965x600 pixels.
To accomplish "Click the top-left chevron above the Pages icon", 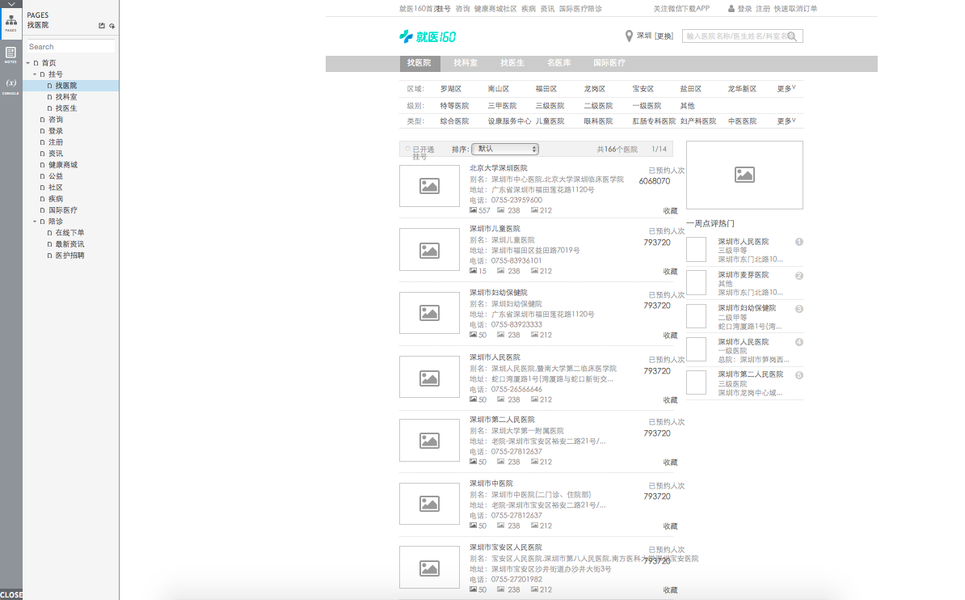I will click(x=11, y=4).
